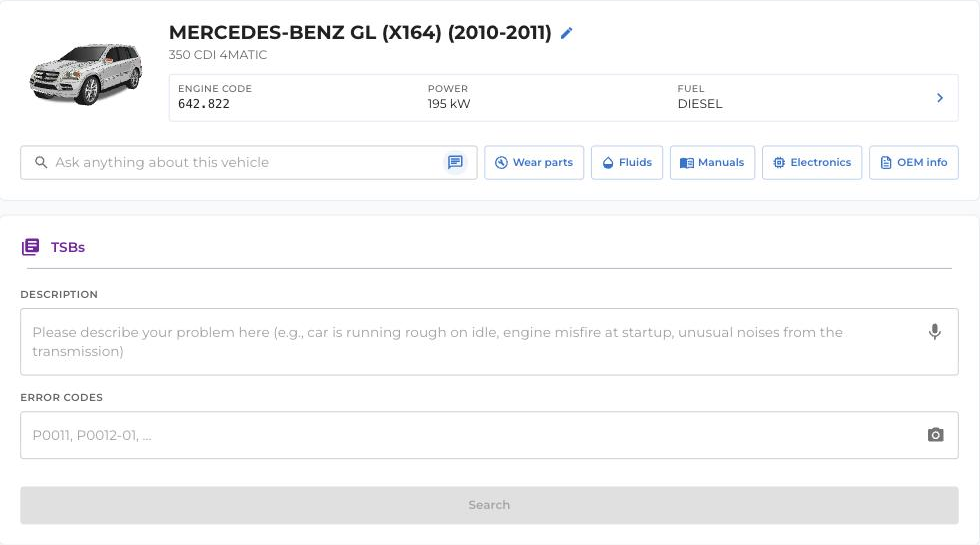Viewport: 980px width, 545px height.
Task: Open the Wear parts button
Action: [534, 162]
